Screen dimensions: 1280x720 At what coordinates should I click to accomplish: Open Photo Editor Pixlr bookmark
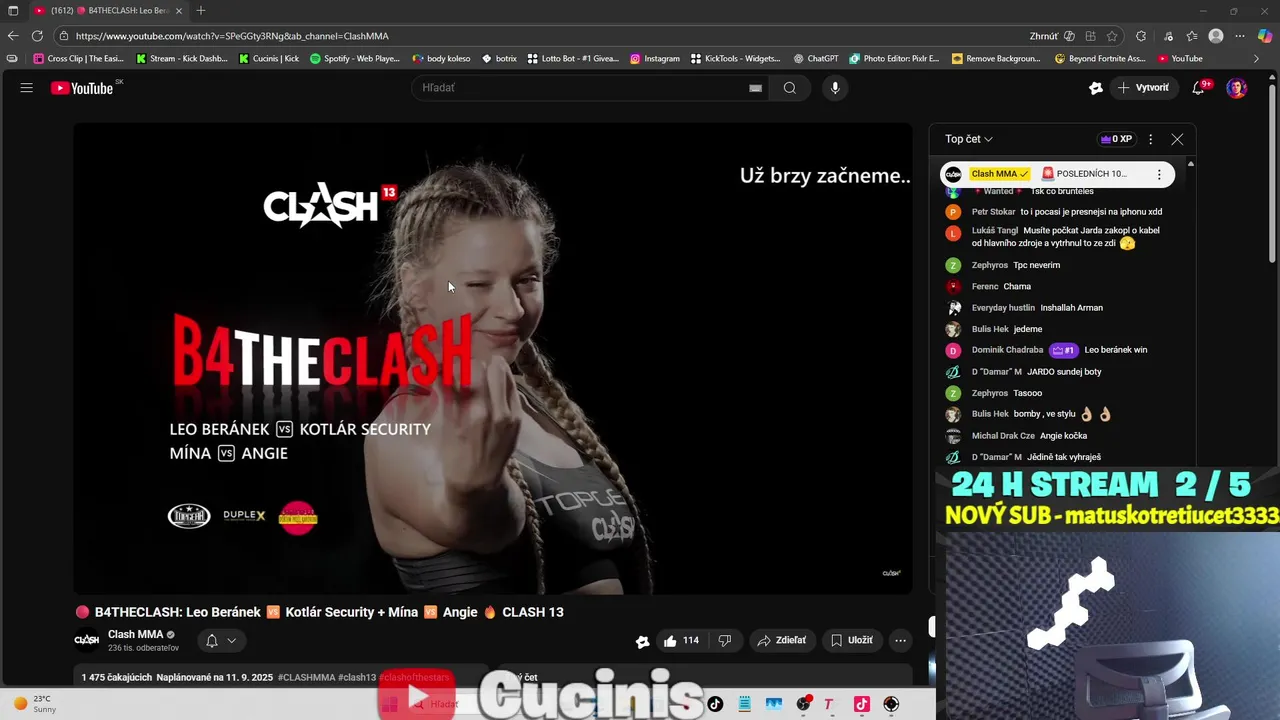pos(895,59)
